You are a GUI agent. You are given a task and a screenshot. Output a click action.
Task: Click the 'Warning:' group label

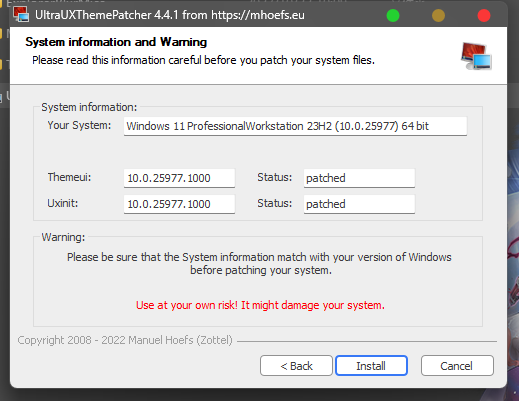point(63,237)
